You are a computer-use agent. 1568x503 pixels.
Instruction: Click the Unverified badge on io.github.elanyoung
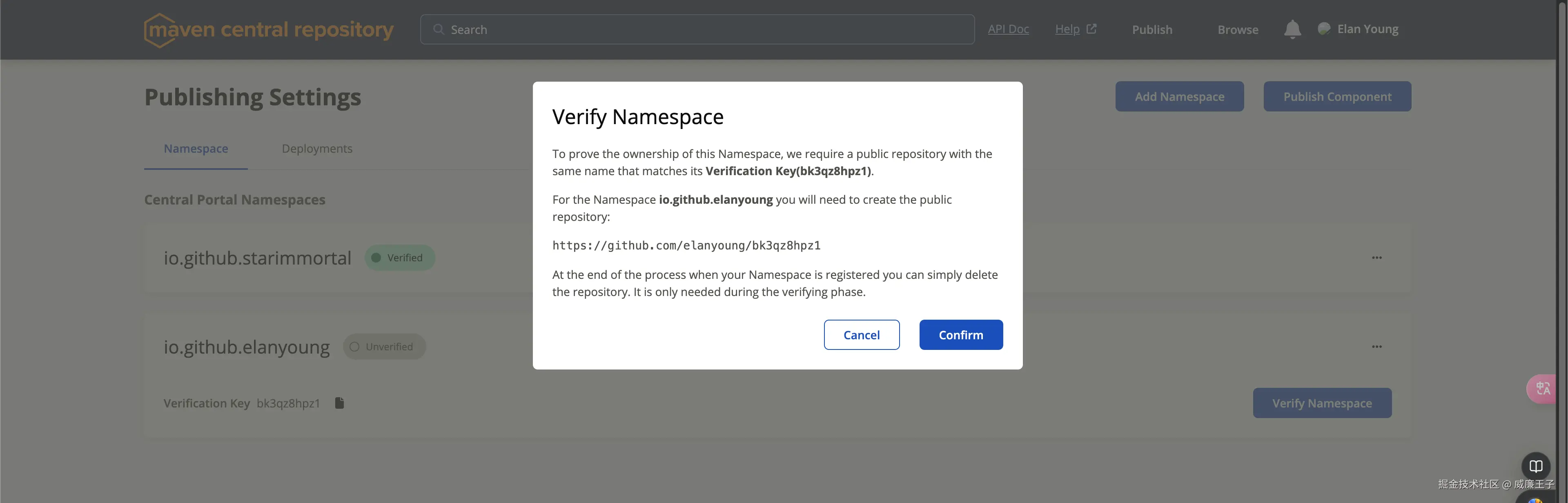point(384,347)
